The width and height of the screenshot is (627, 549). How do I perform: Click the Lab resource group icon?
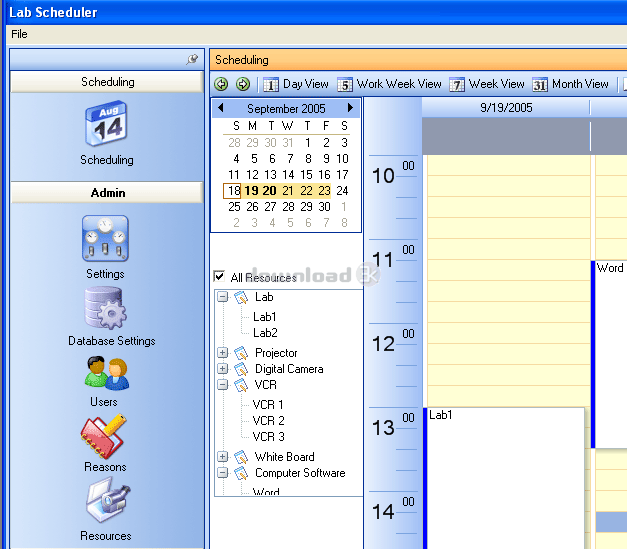[x=241, y=297]
